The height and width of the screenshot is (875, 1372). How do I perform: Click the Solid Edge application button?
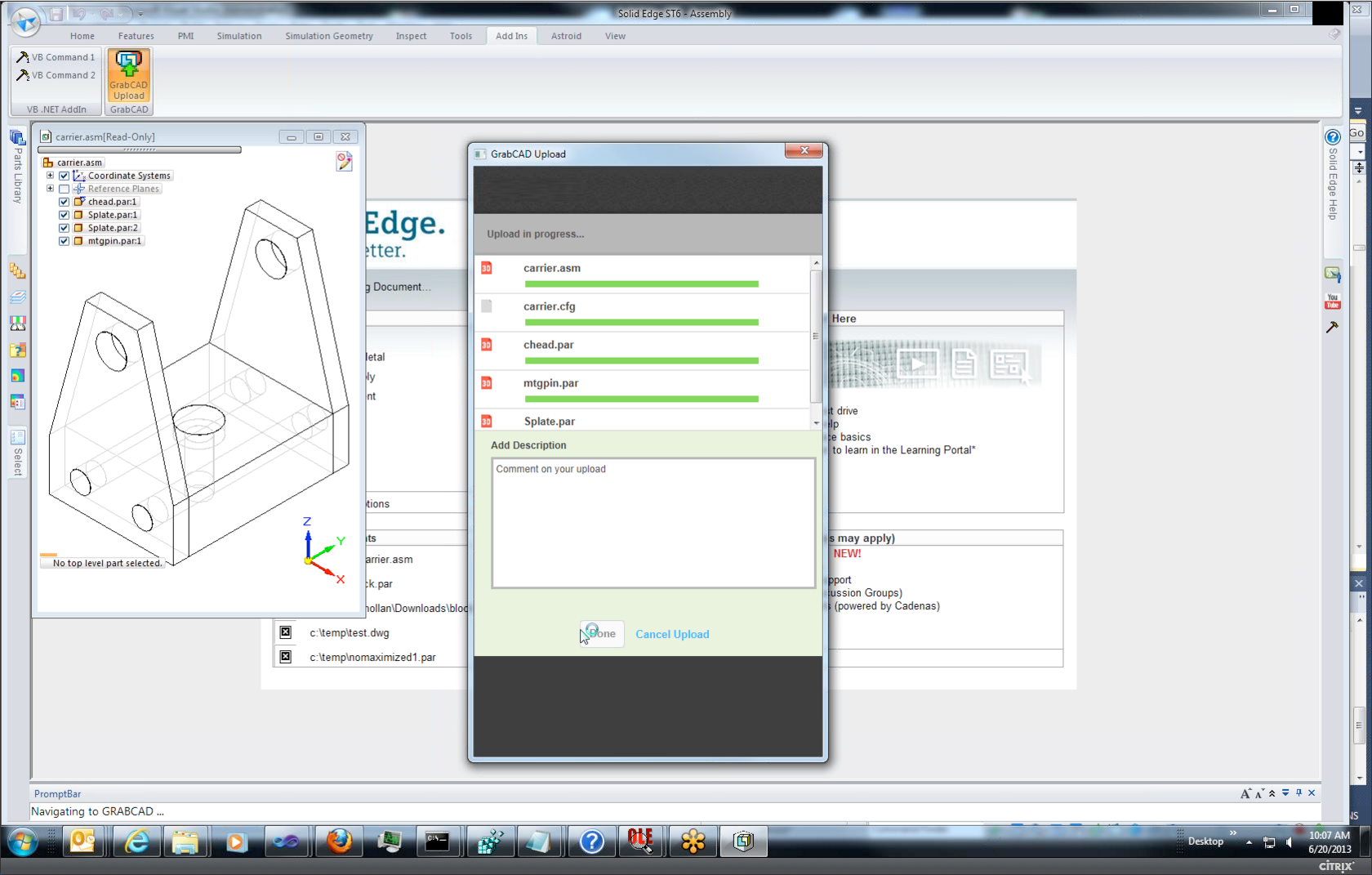click(26, 20)
